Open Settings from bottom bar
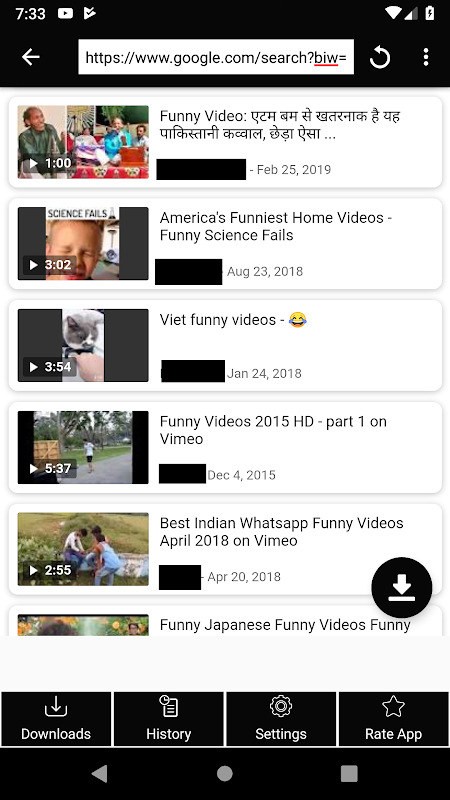Screen dimensions: 450x800 281,719
